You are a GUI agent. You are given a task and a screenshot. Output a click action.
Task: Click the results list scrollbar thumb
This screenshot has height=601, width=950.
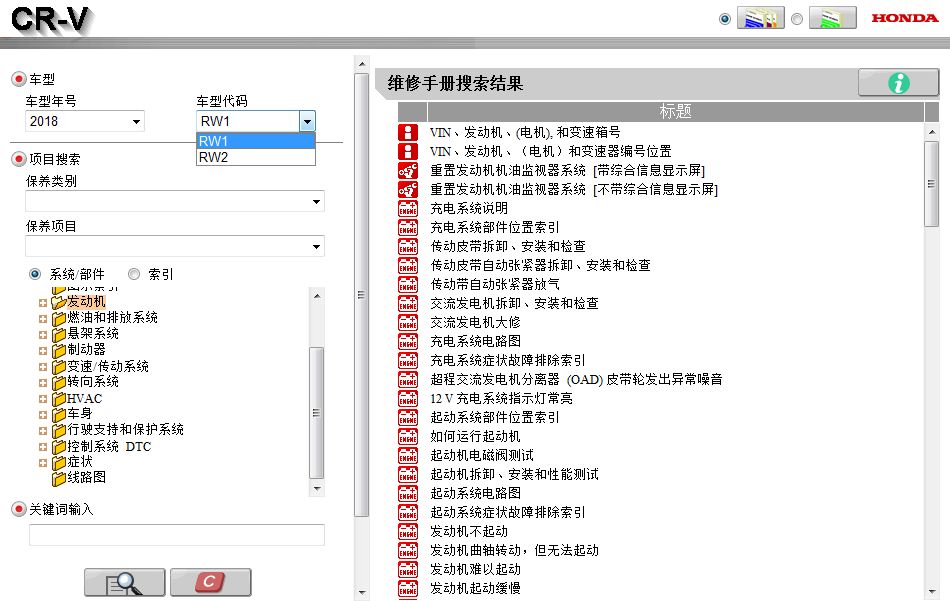[x=931, y=184]
